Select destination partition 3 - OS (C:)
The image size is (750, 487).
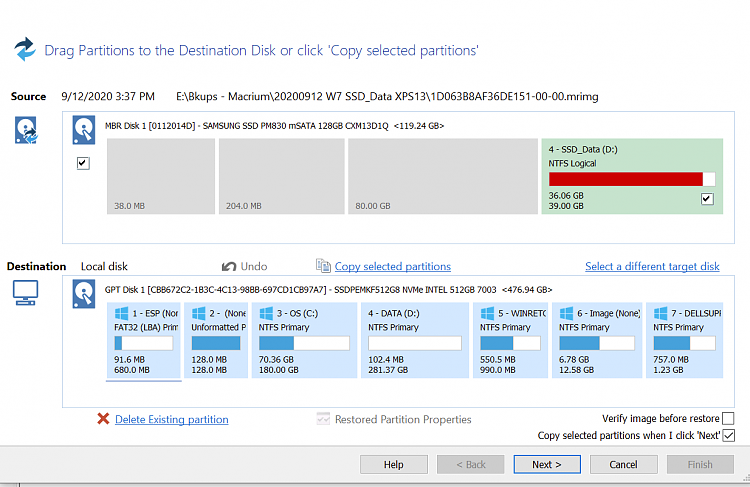[x=304, y=340]
